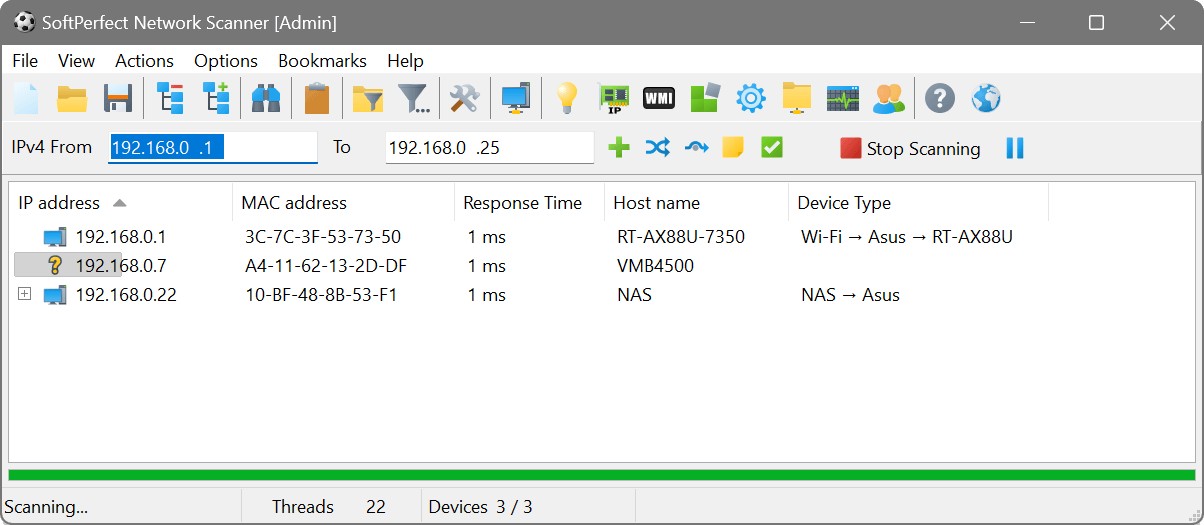
Task: Click the folder filter icon
Action: pyautogui.click(x=368, y=98)
